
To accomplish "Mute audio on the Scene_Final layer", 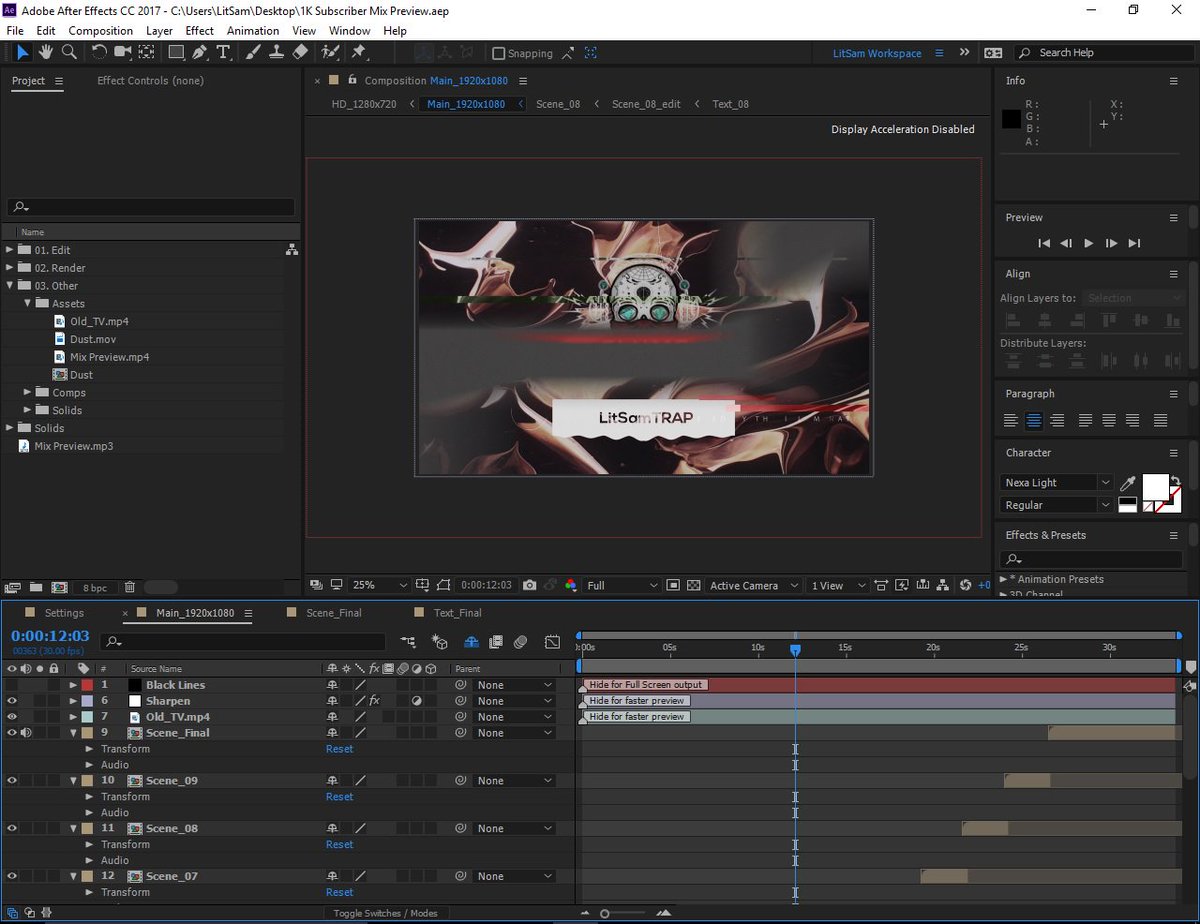I will coord(26,732).
